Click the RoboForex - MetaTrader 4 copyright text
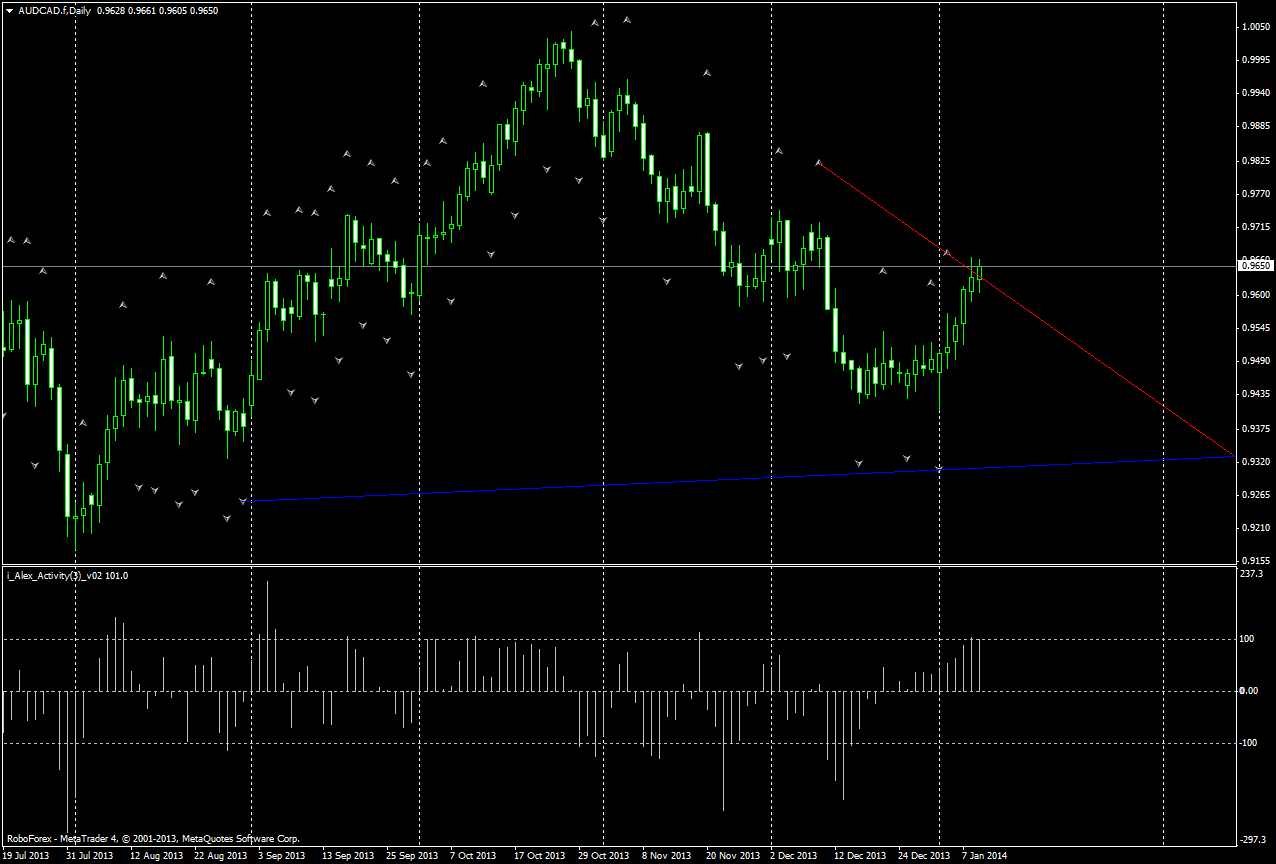 tap(153, 839)
